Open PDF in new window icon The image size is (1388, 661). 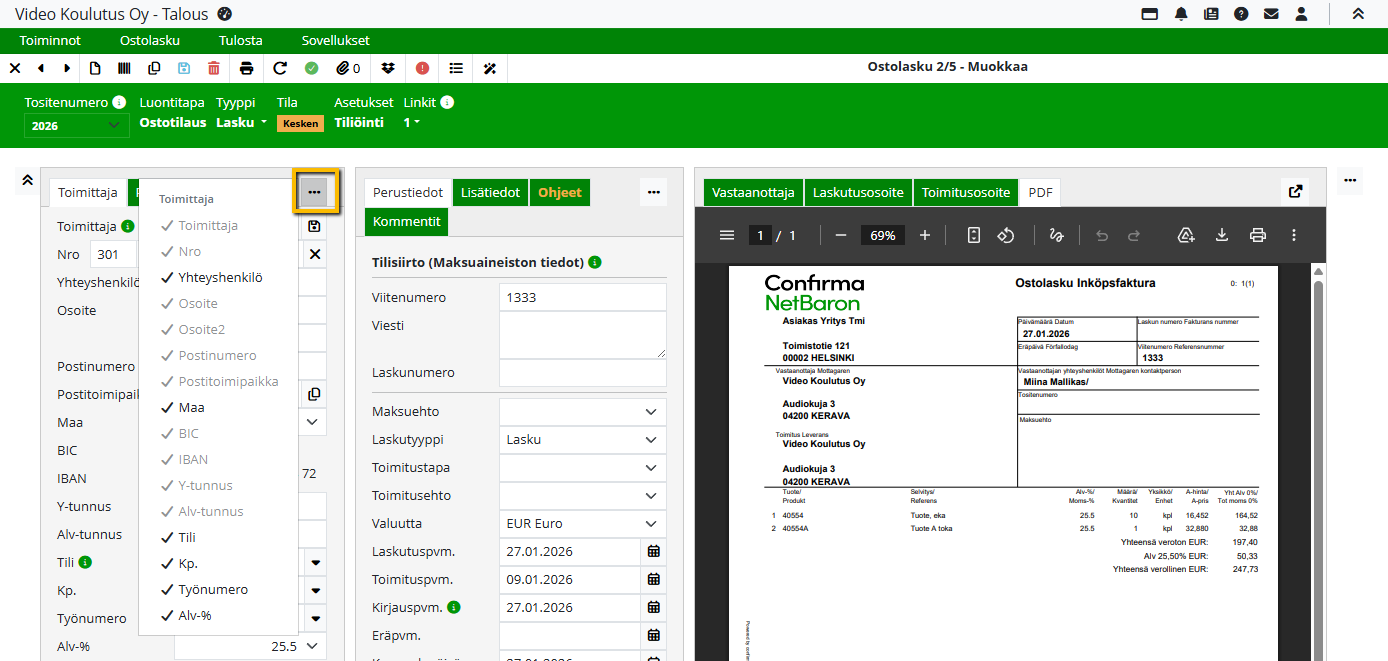[x=1295, y=192]
